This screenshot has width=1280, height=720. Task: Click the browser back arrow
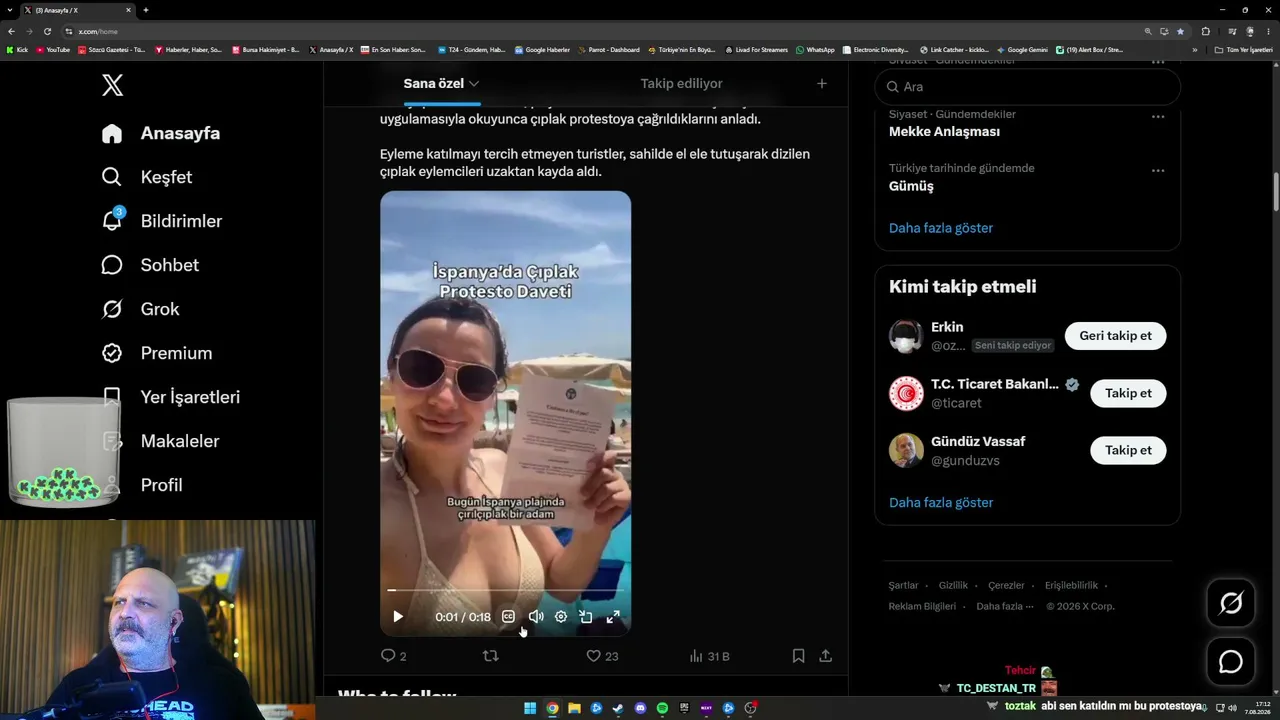point(11,31)
